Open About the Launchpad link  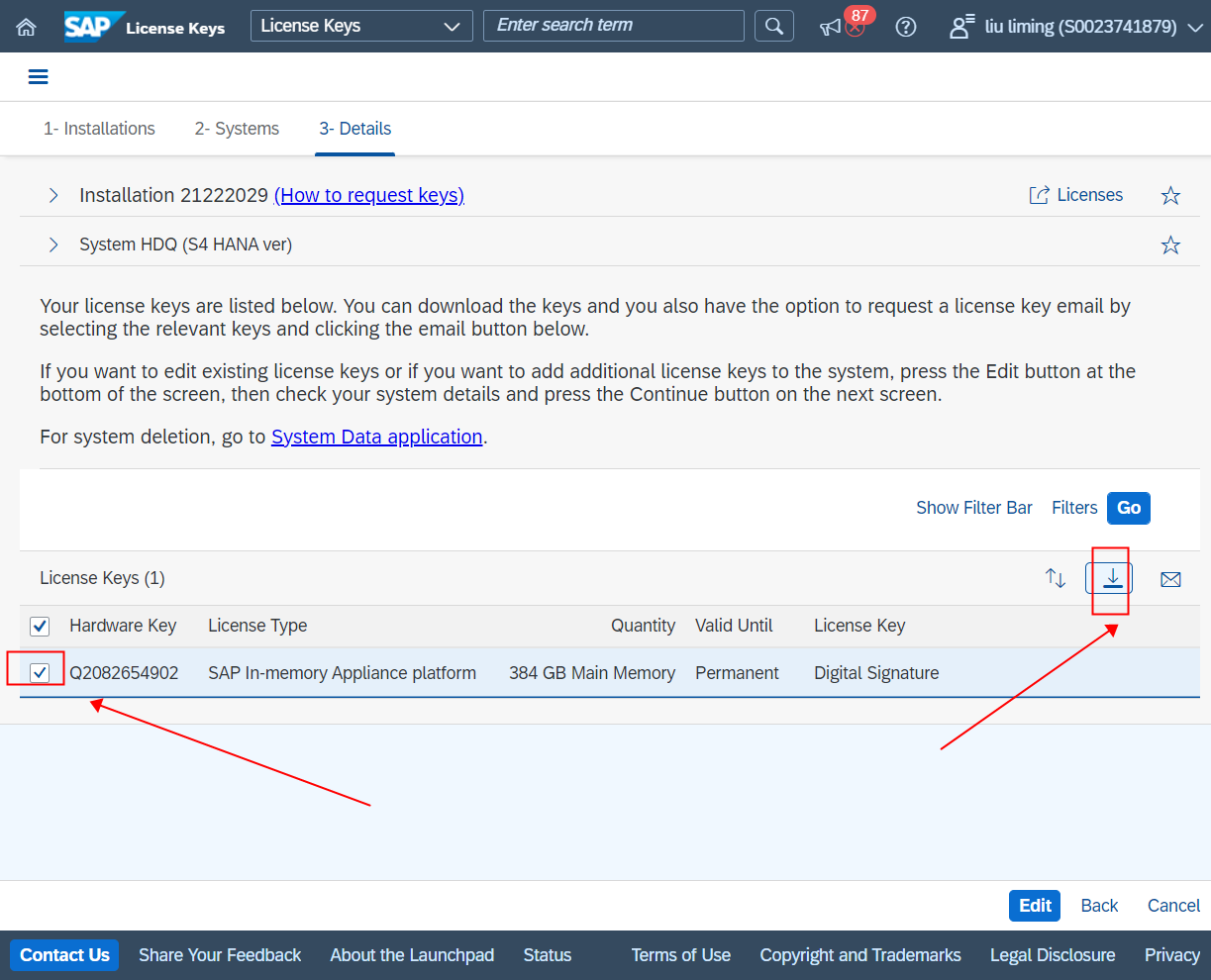coord(412,955)
